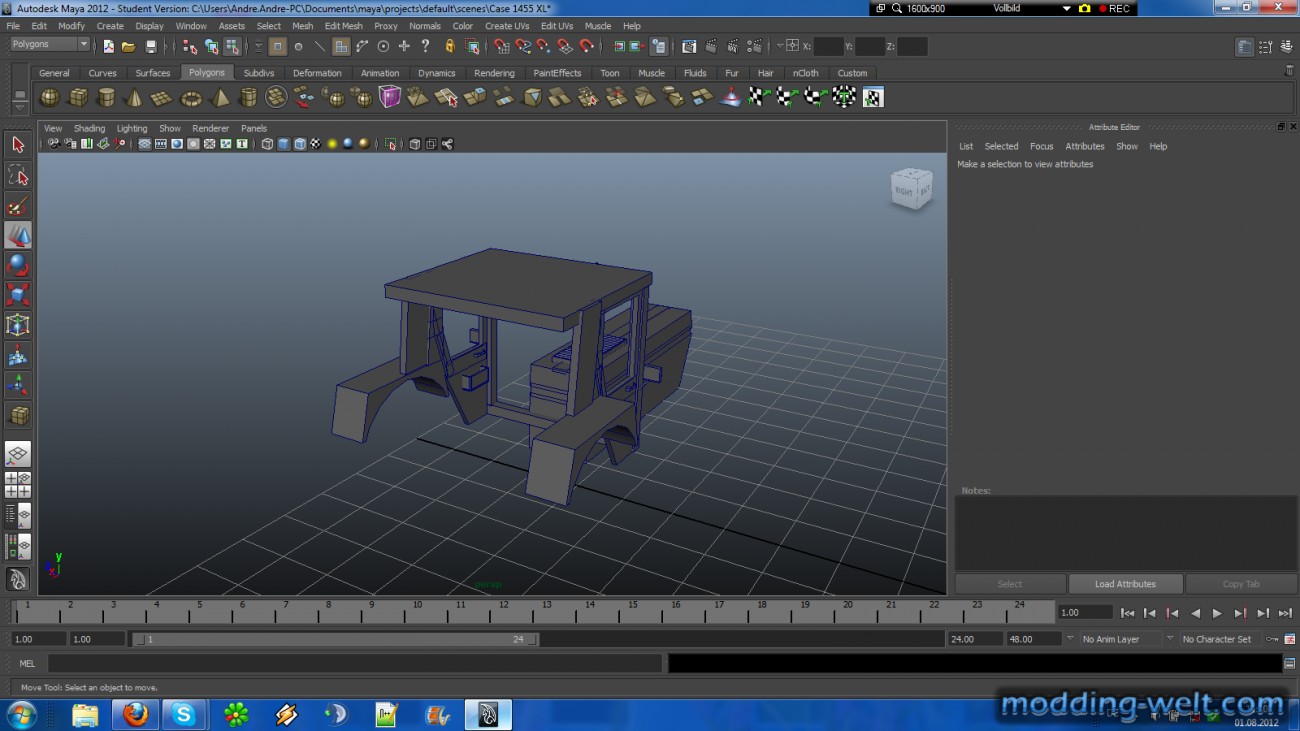
Task: Open the Render View window icon
Action: tap(689, 46)
